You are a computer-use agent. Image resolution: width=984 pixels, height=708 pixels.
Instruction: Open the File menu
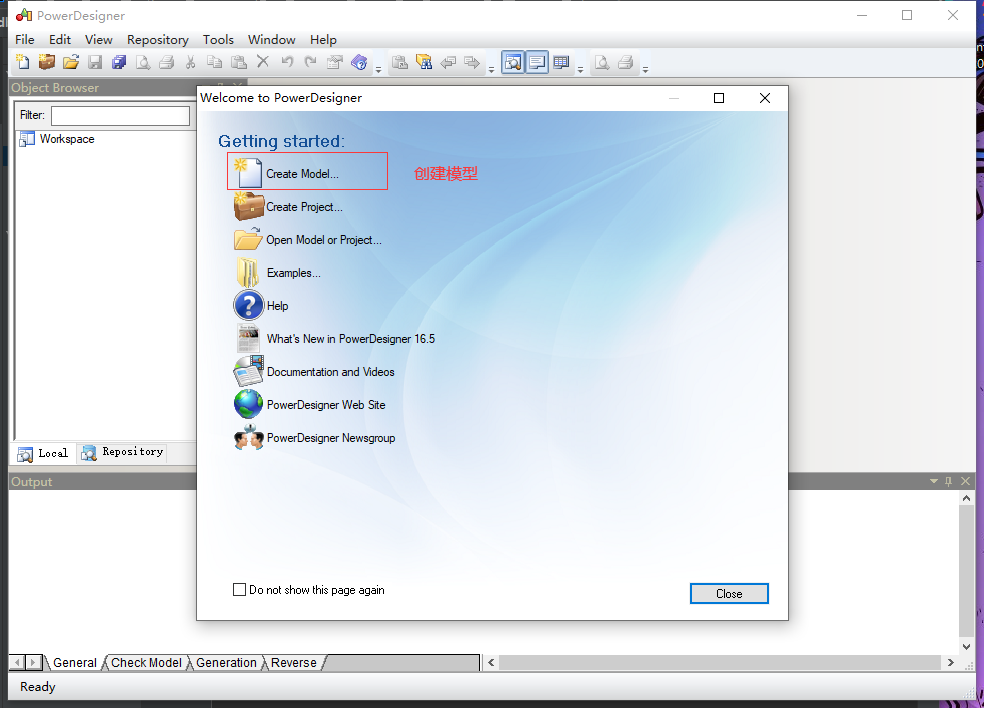click(24, 40)
